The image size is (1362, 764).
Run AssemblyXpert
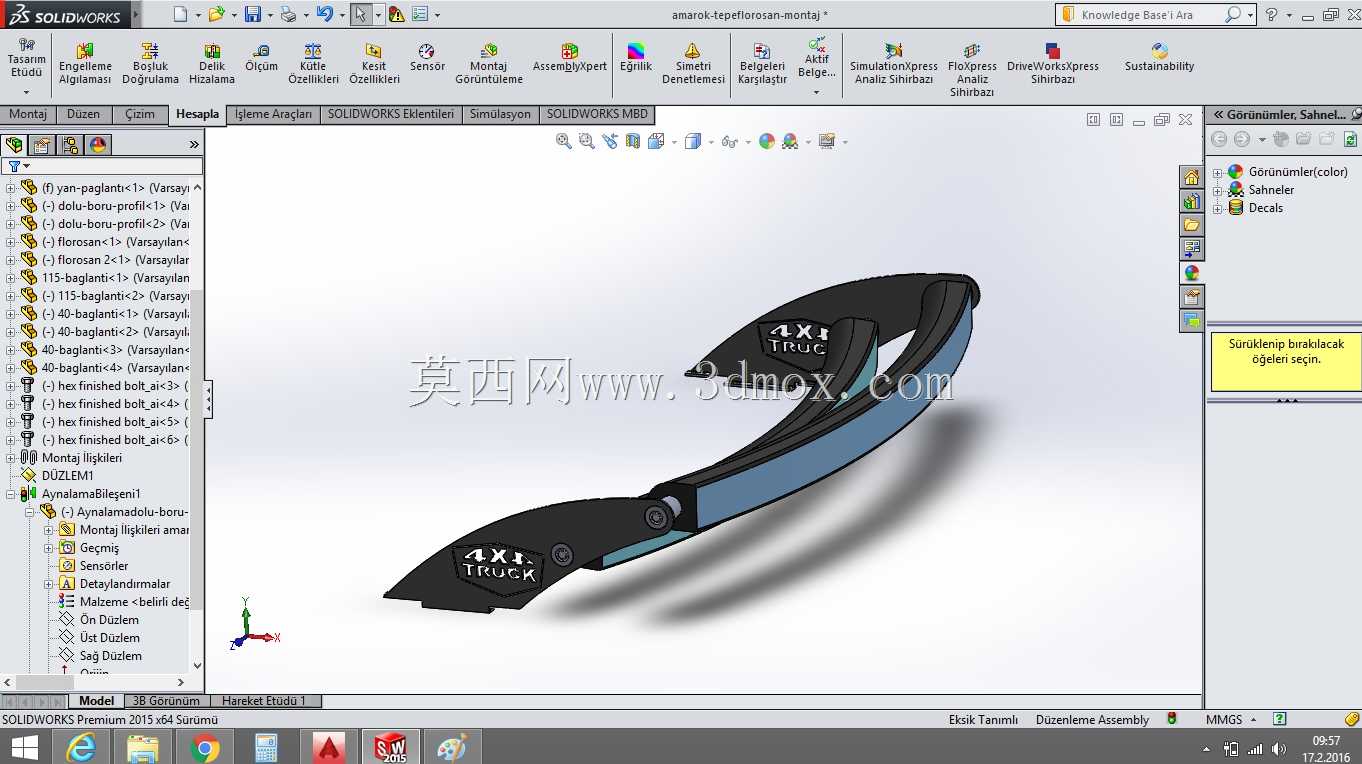coord(570,58)
